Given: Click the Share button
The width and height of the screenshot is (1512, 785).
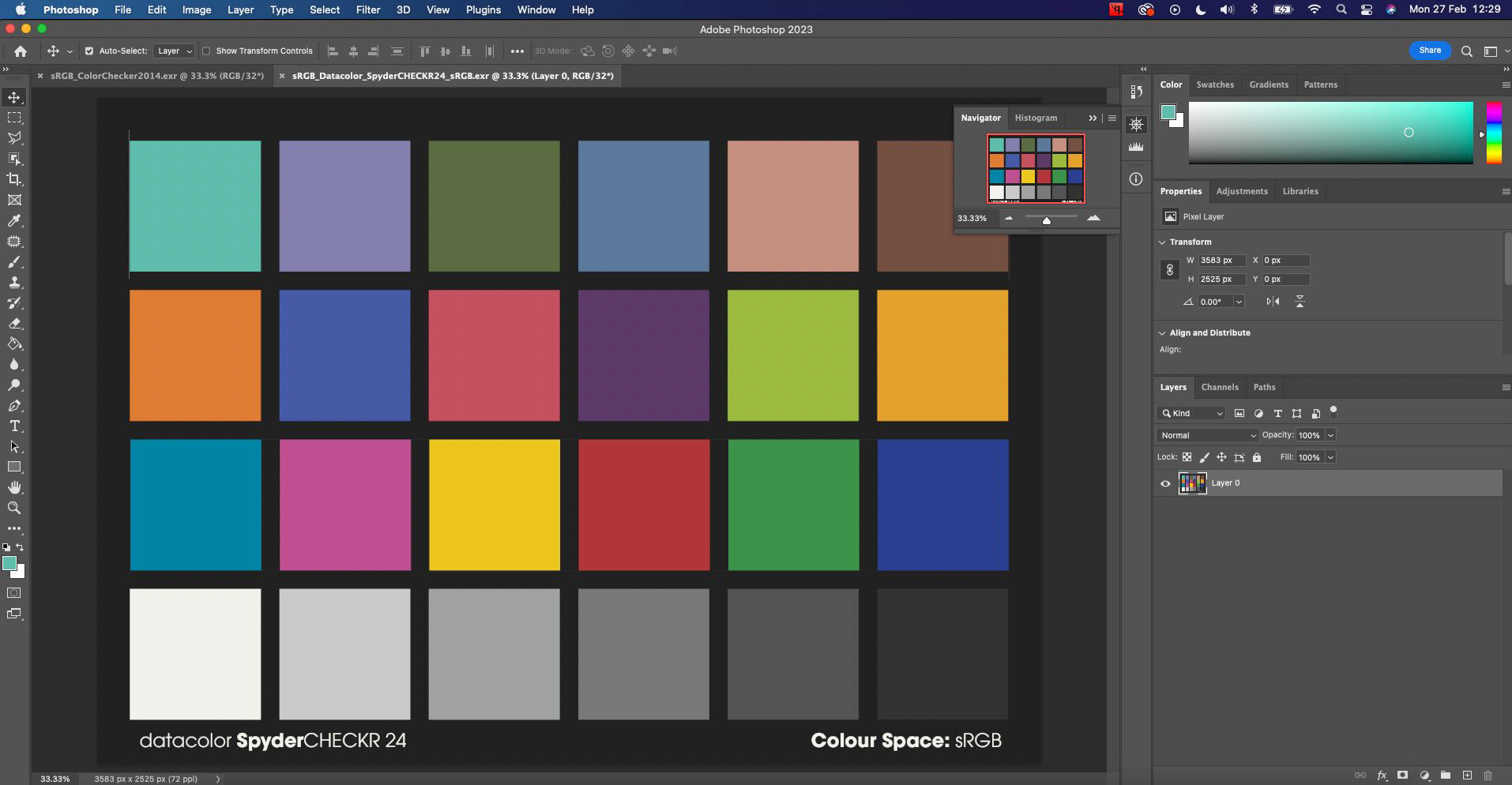Looking at the screenshot, I should [x=1430, y=51].
